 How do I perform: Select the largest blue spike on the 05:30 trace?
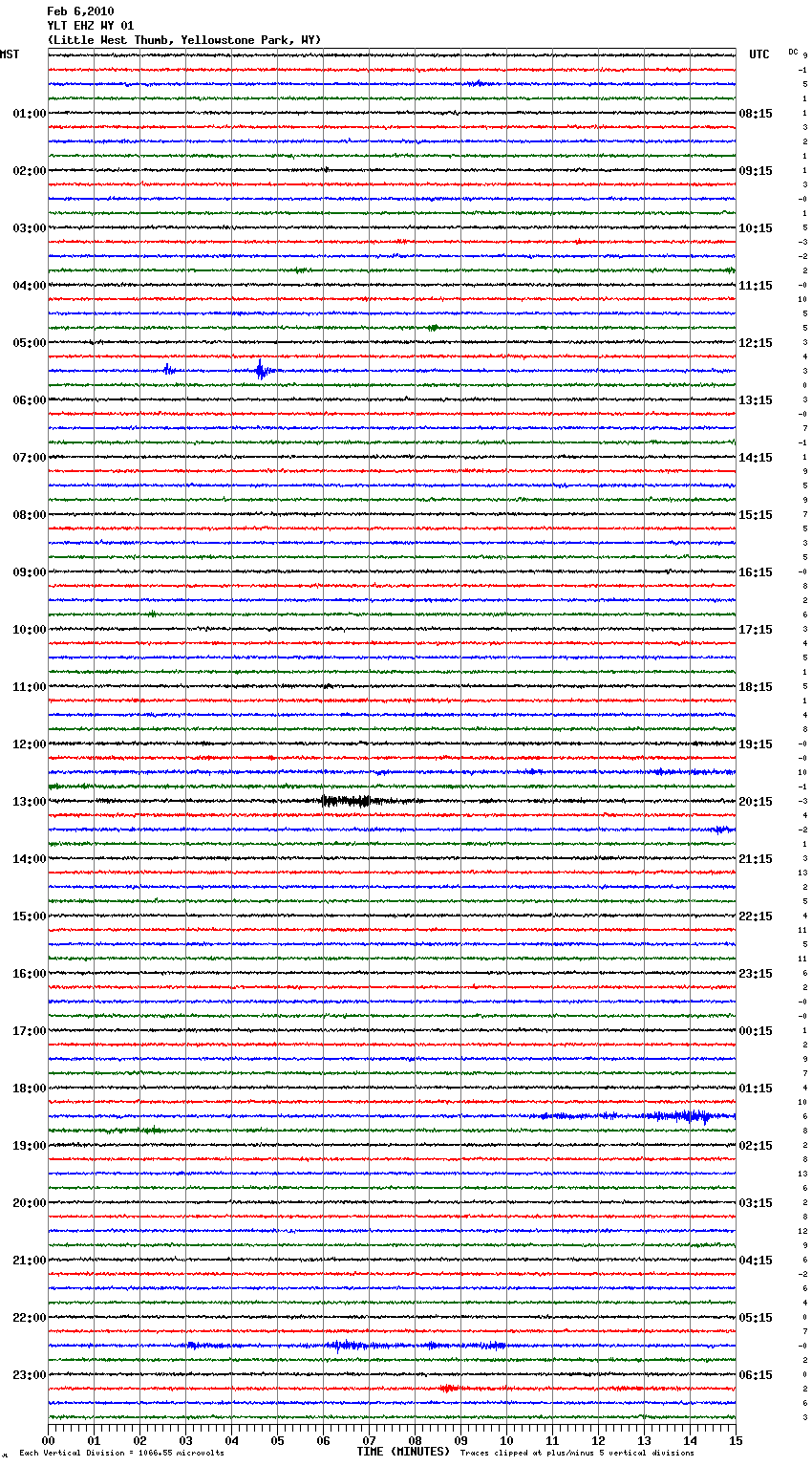(x=262, y=370)
